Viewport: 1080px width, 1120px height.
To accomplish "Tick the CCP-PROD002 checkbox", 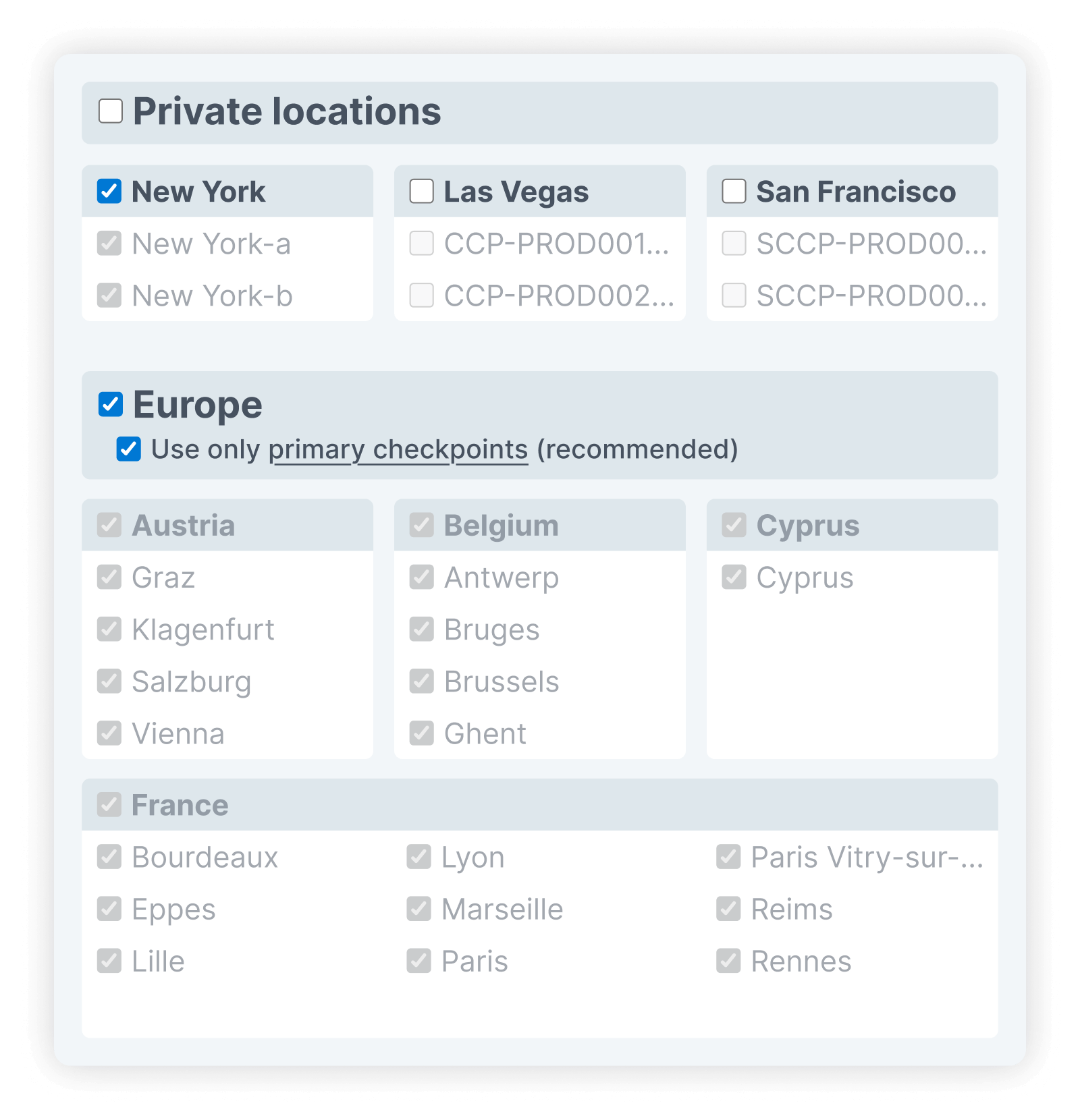I will [422, 296].
